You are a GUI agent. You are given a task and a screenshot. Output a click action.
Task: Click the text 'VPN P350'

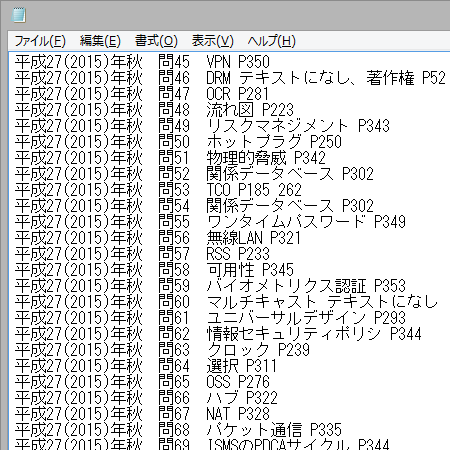pos(238,62)
